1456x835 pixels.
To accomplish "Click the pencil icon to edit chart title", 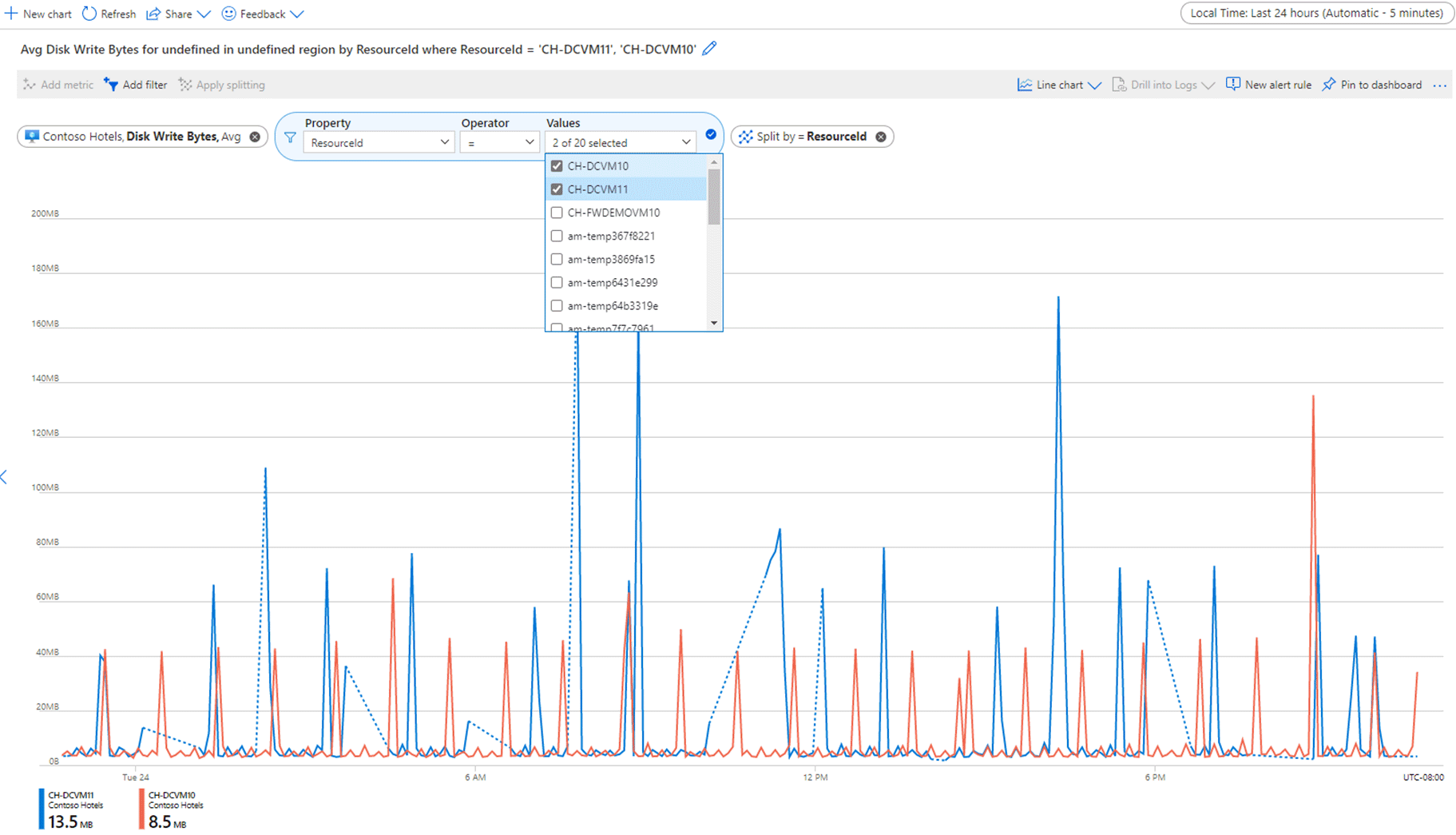I will (709, 49).
